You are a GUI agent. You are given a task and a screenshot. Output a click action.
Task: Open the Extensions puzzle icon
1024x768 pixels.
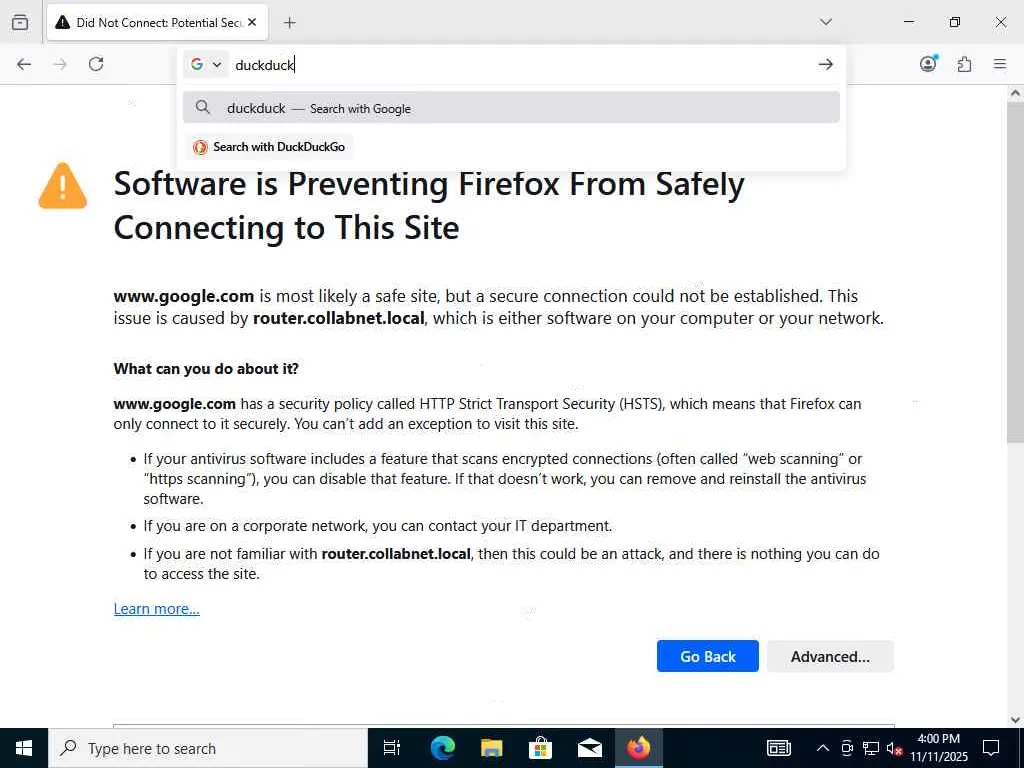(964, 64)
